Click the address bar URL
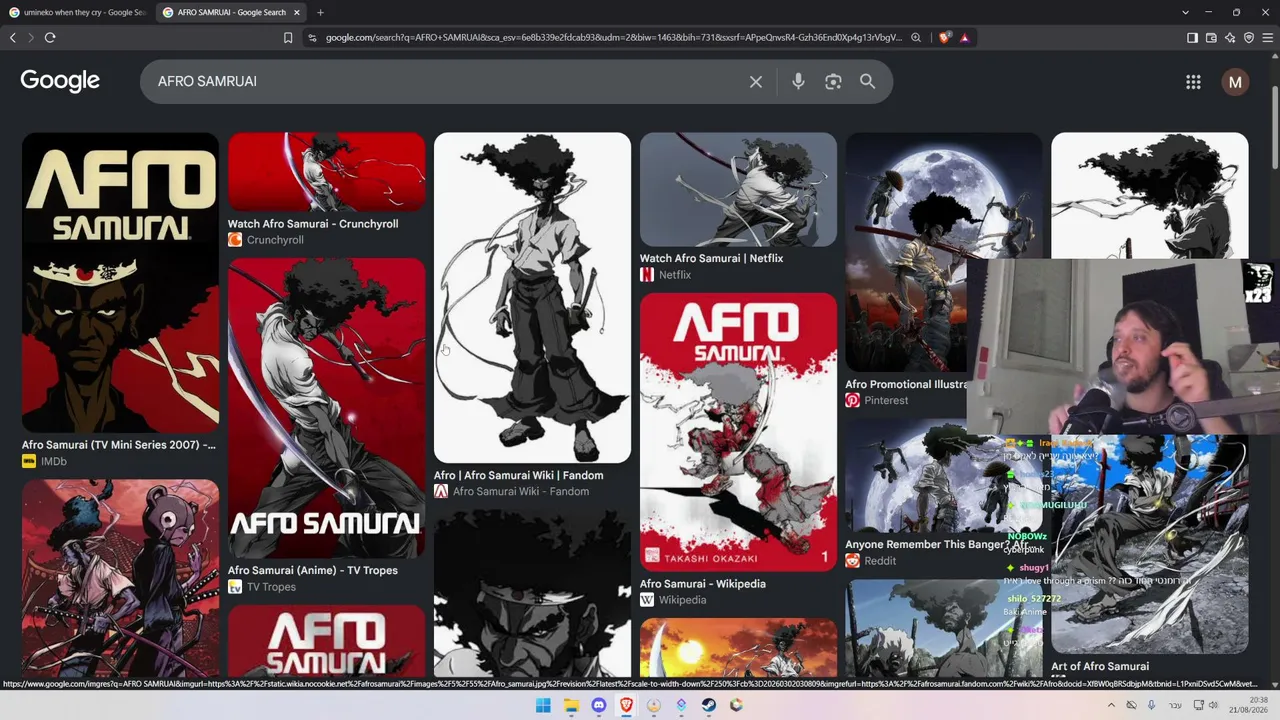The width and height of the screenshot is (1280, 720). tap(613, 38)
